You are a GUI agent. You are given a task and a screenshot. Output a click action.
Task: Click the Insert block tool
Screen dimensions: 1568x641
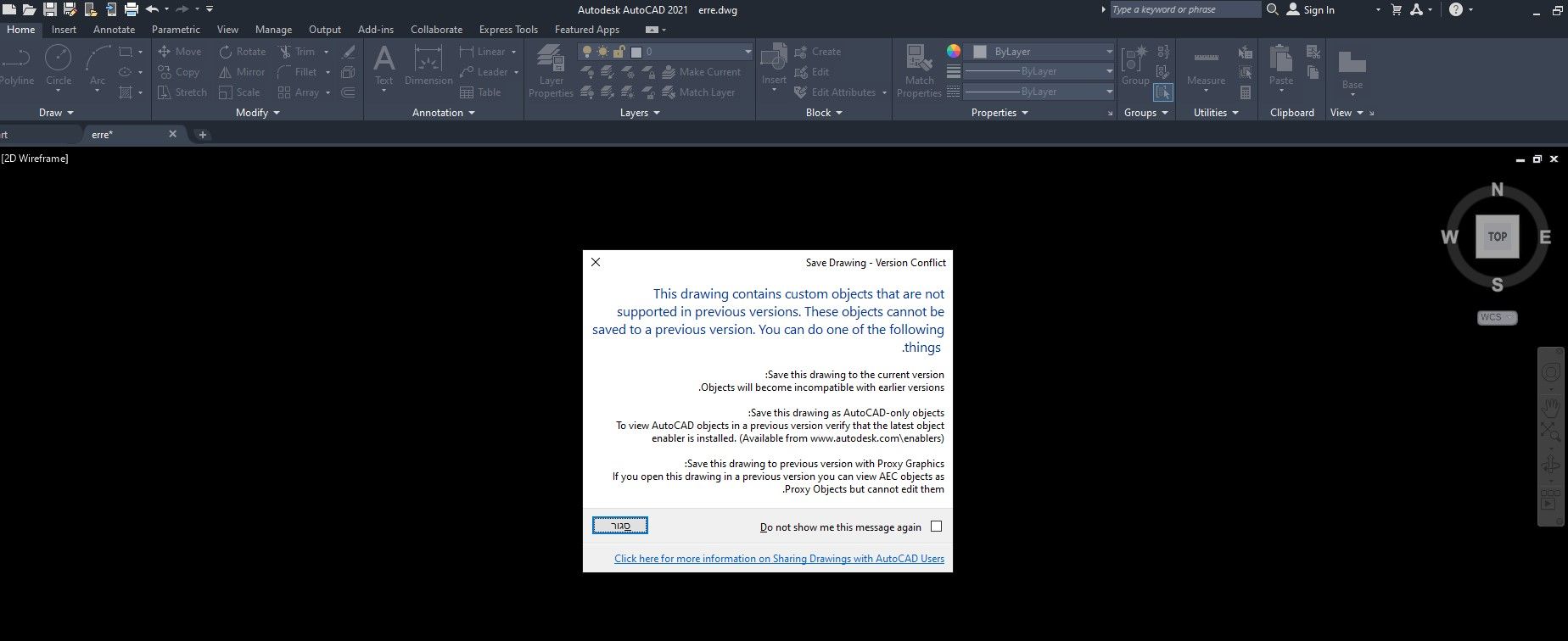tap(774, 66)
